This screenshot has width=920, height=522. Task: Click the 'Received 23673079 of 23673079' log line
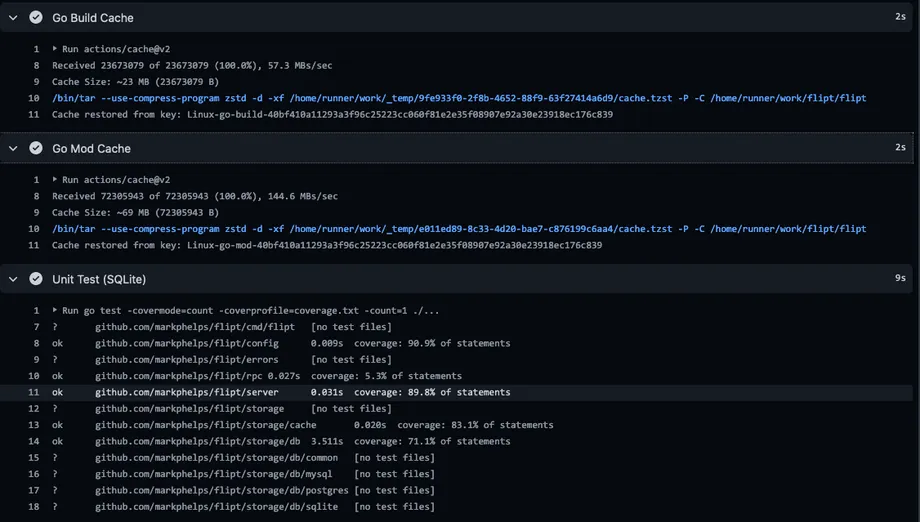click(192, 66)
